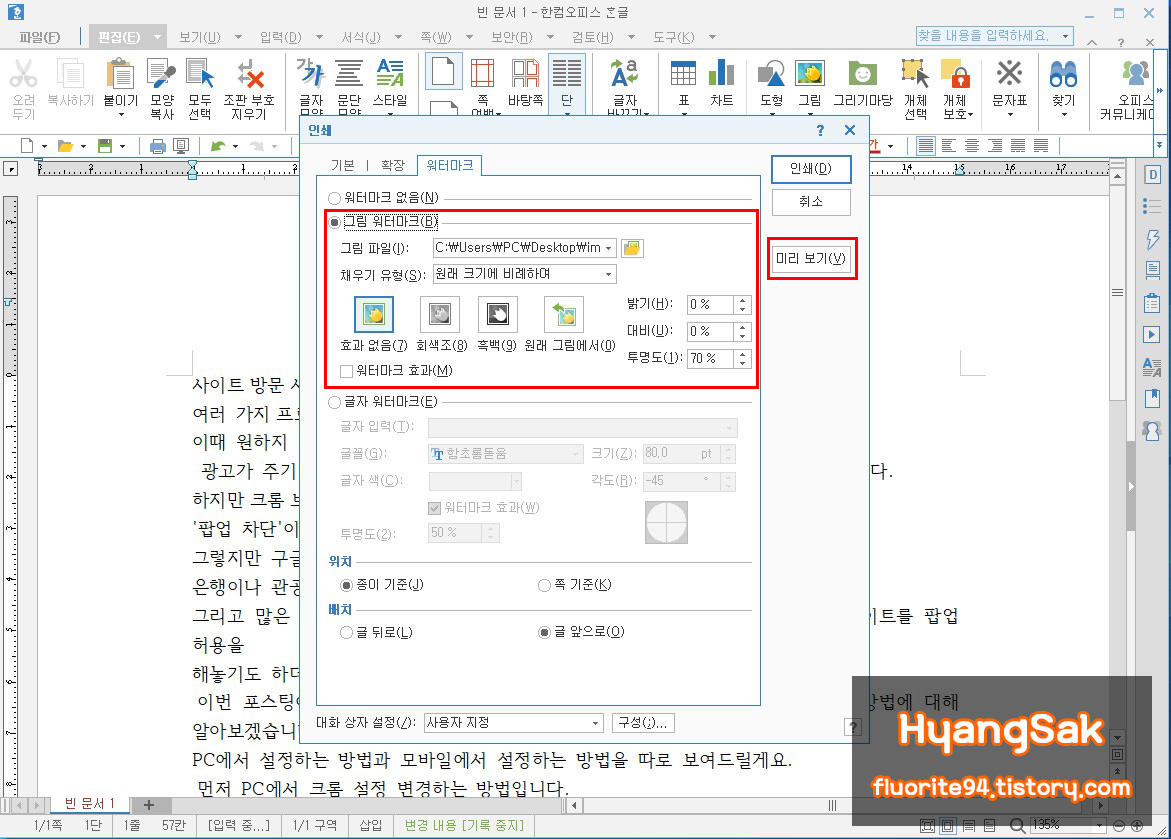Expand the Paste (붙이기) ribbon dropdown arrow
Screen dimensions: 1171x839
[x=121, y=114]
